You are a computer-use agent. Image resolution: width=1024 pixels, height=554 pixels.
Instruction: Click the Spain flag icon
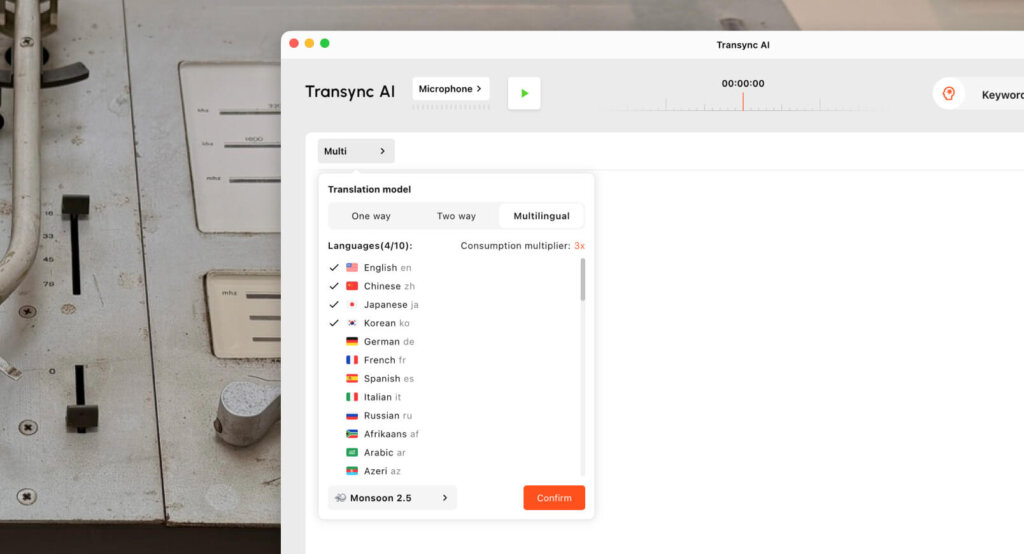pos(352,378)
